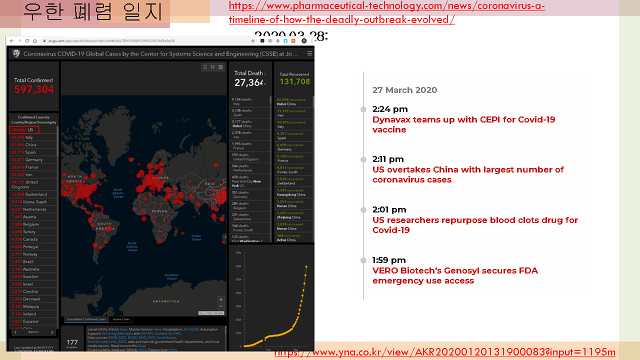Select Korea, South in confirmed cases list
Screen dimensions: 640x360
33,202
